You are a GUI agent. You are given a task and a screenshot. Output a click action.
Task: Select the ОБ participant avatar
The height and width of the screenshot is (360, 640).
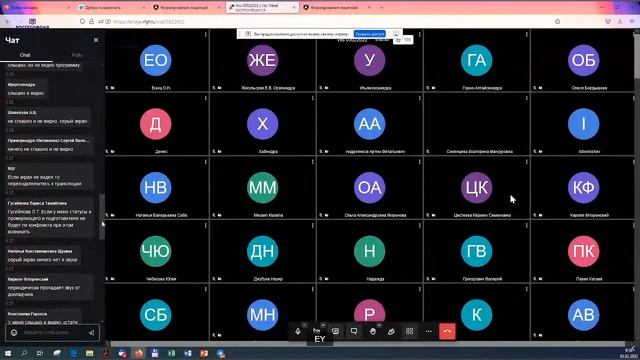click(x=583, y=60)
